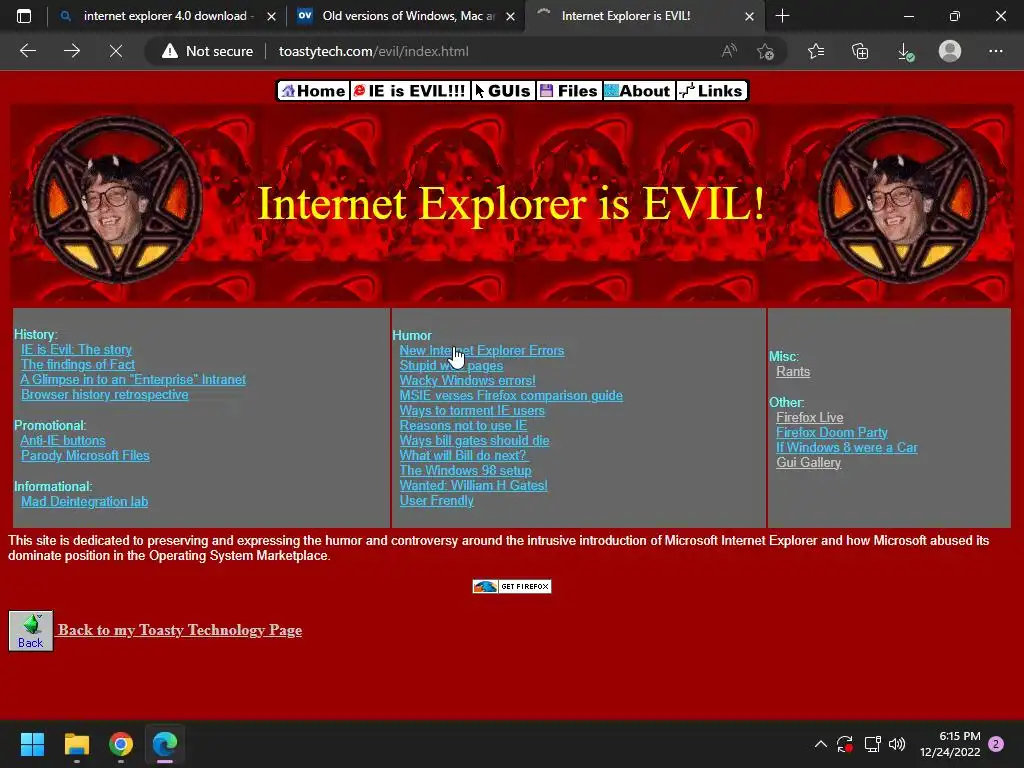Open 'Stupid web pages' link
This screenshot has height=768, width=1024.
(x=451, y=366)
